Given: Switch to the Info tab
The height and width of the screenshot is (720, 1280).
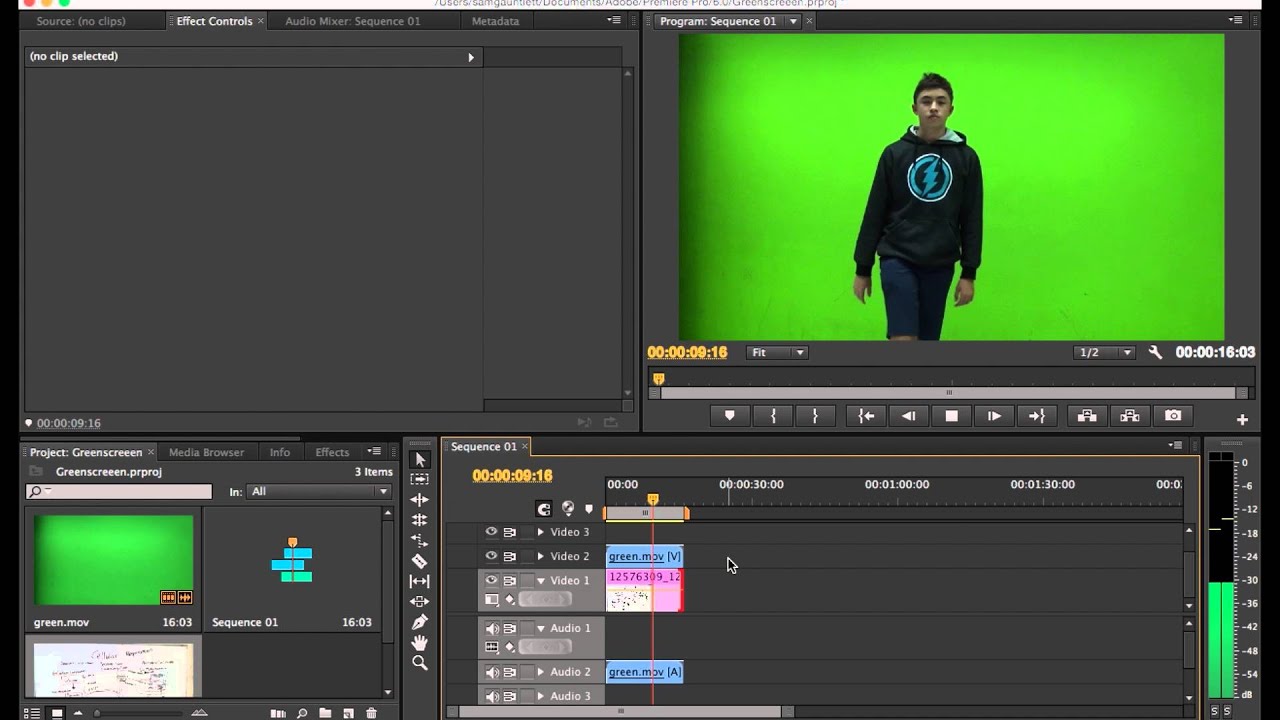Looking at the screenshot, I should click(x=280, y=452).
